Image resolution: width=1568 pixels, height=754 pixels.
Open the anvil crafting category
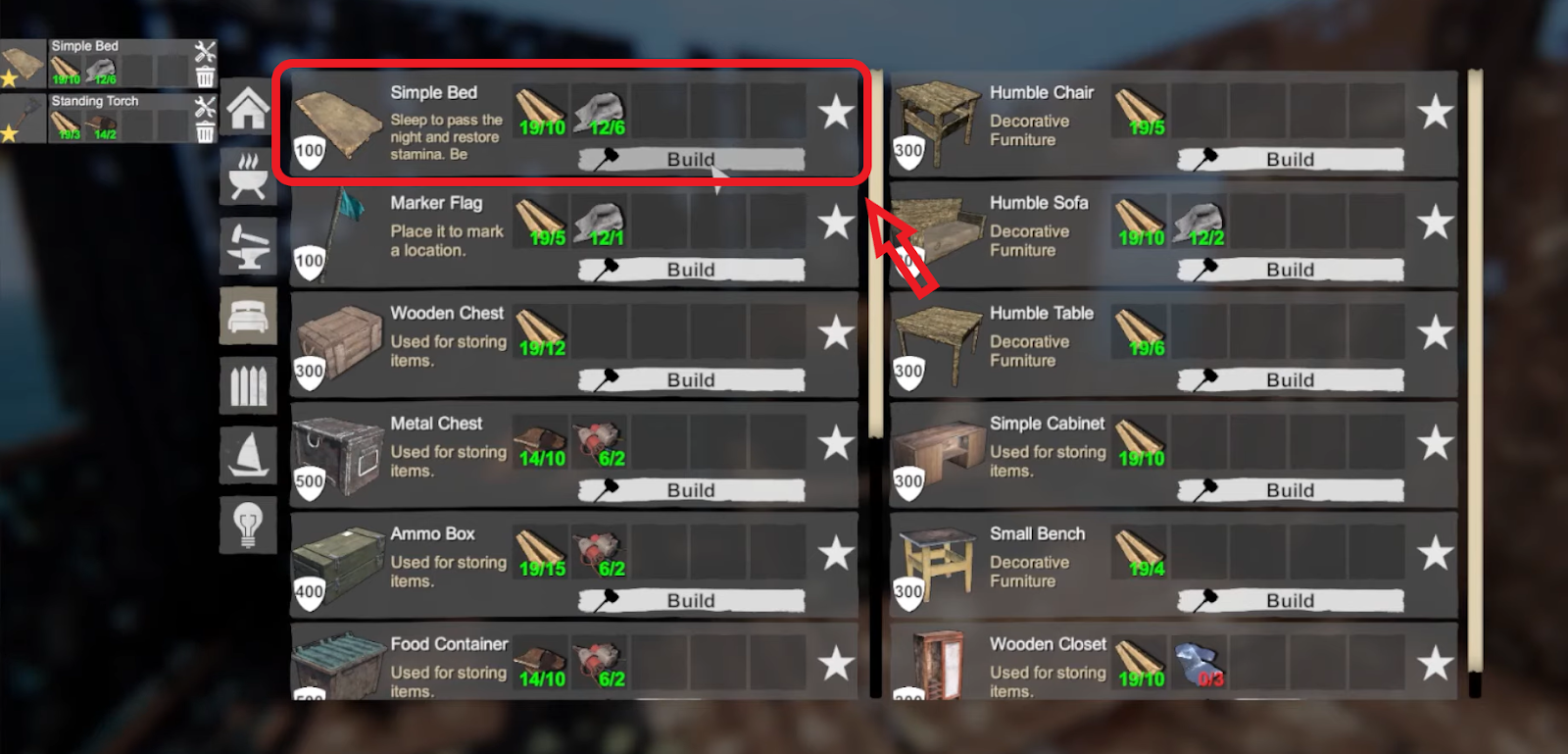pos(248,246)
